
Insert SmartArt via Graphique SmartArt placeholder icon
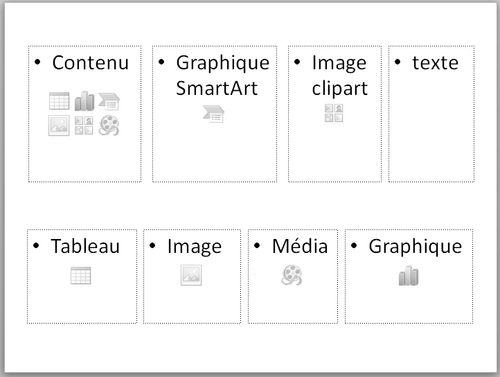(214, 114)
